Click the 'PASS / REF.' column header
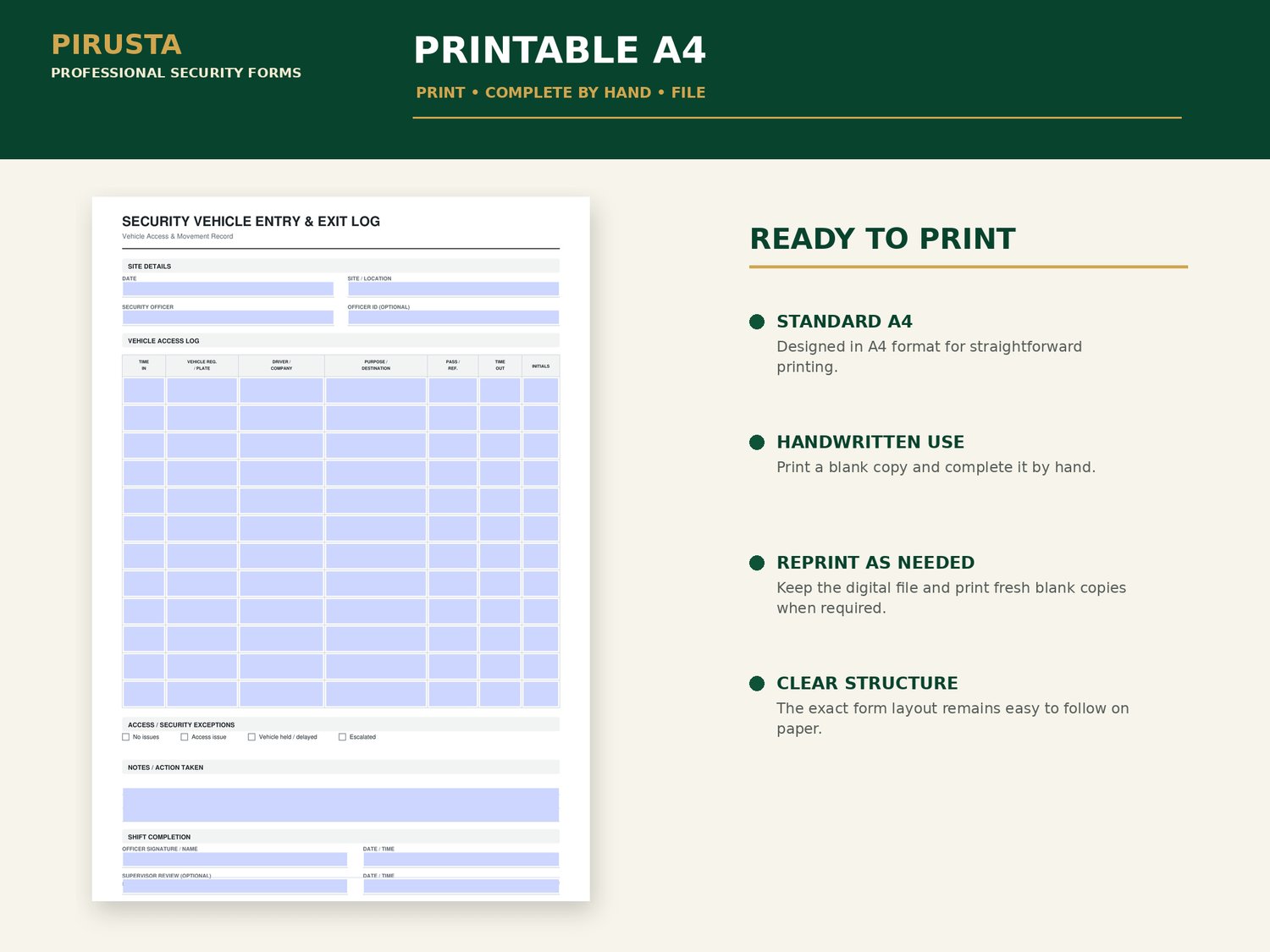 pos(452,365)
